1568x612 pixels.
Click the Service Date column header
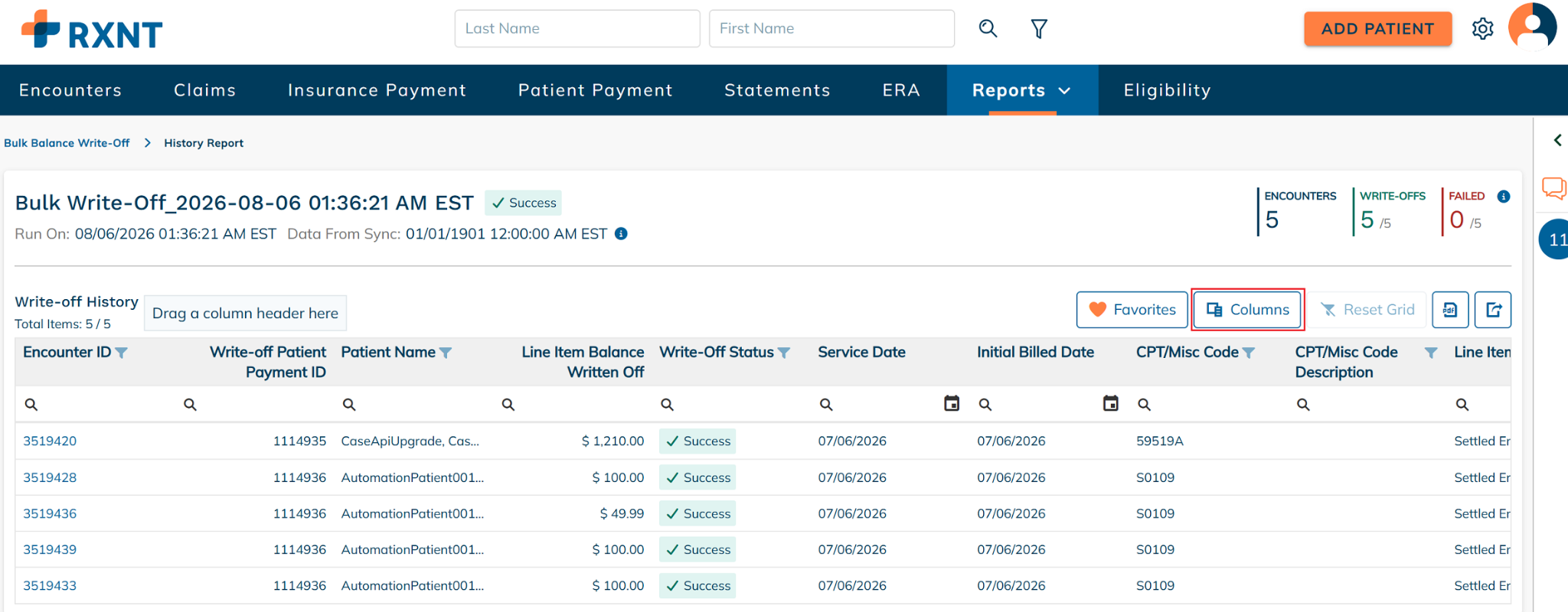[861, 352]
